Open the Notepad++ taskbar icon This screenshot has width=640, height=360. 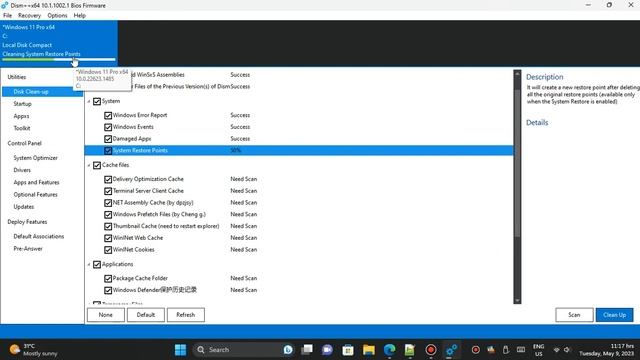point(409,350)
